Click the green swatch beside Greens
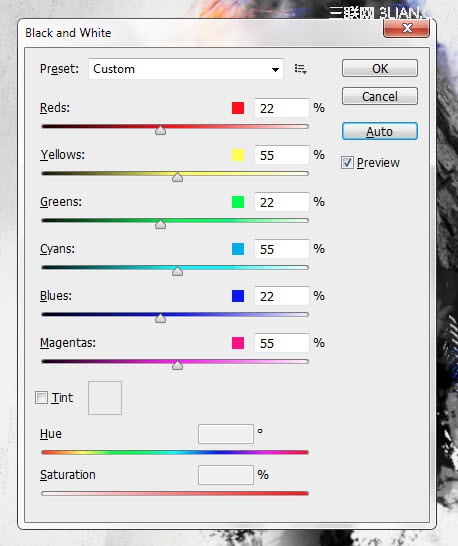The image size is (458, 546). [x=238, y=202]
